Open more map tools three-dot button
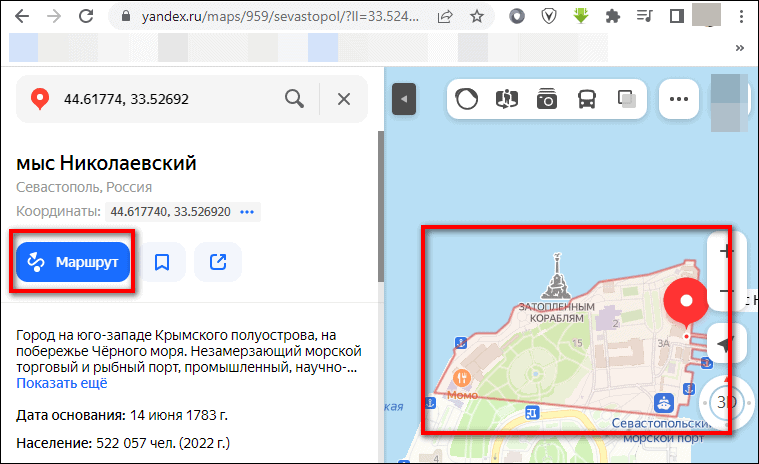 click(679, 99)
